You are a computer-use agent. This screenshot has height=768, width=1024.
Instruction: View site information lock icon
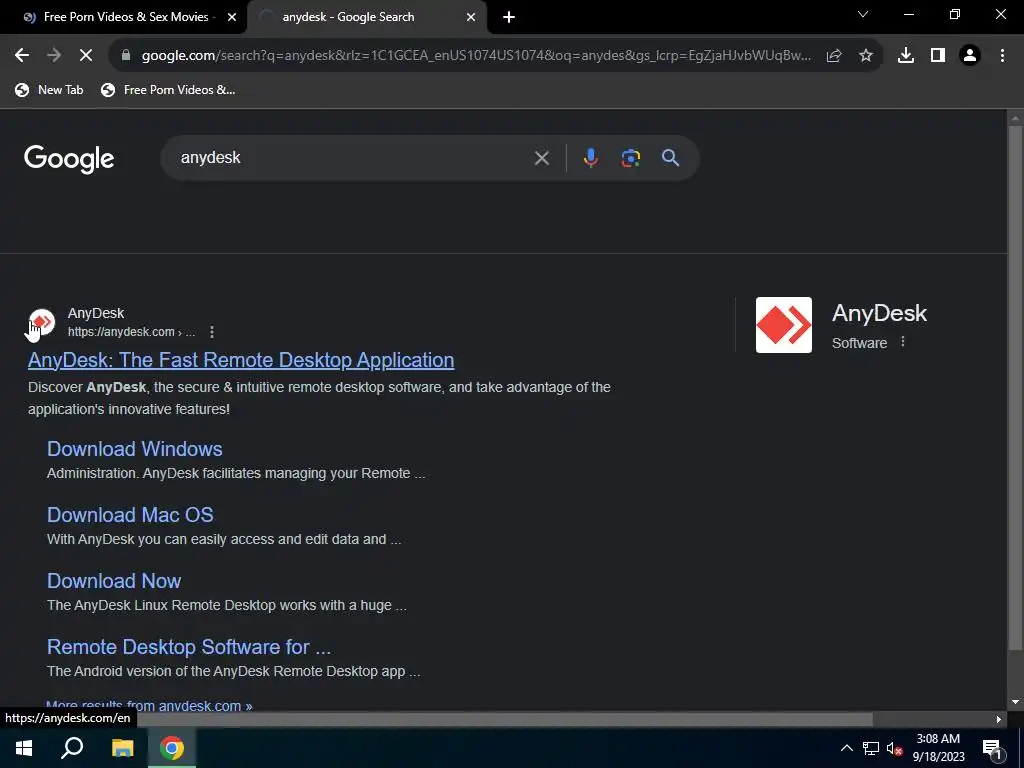pyautogui.click(x=126, y=56)
